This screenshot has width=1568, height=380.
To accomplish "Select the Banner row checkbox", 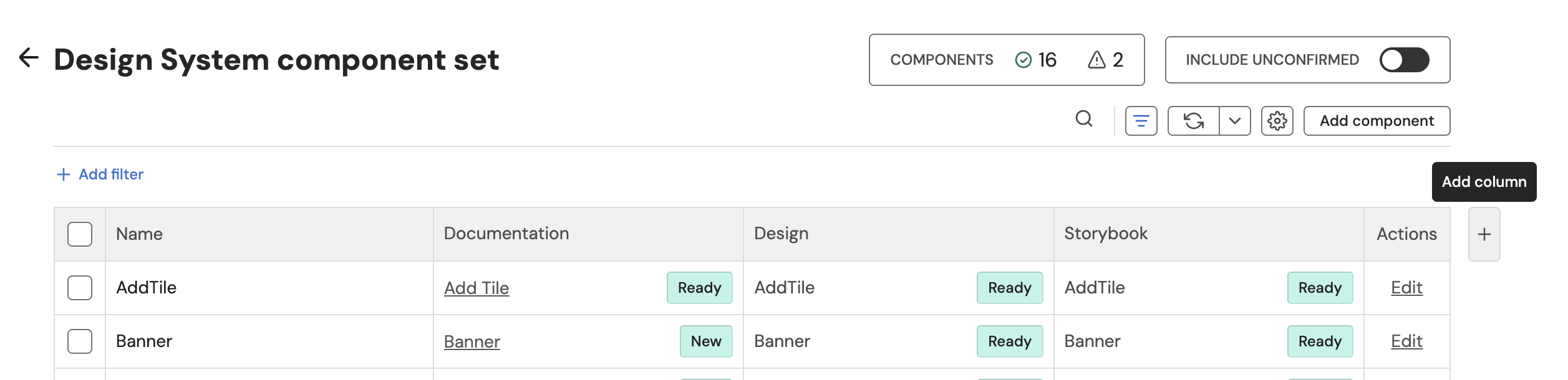I will tap(80, 341).
